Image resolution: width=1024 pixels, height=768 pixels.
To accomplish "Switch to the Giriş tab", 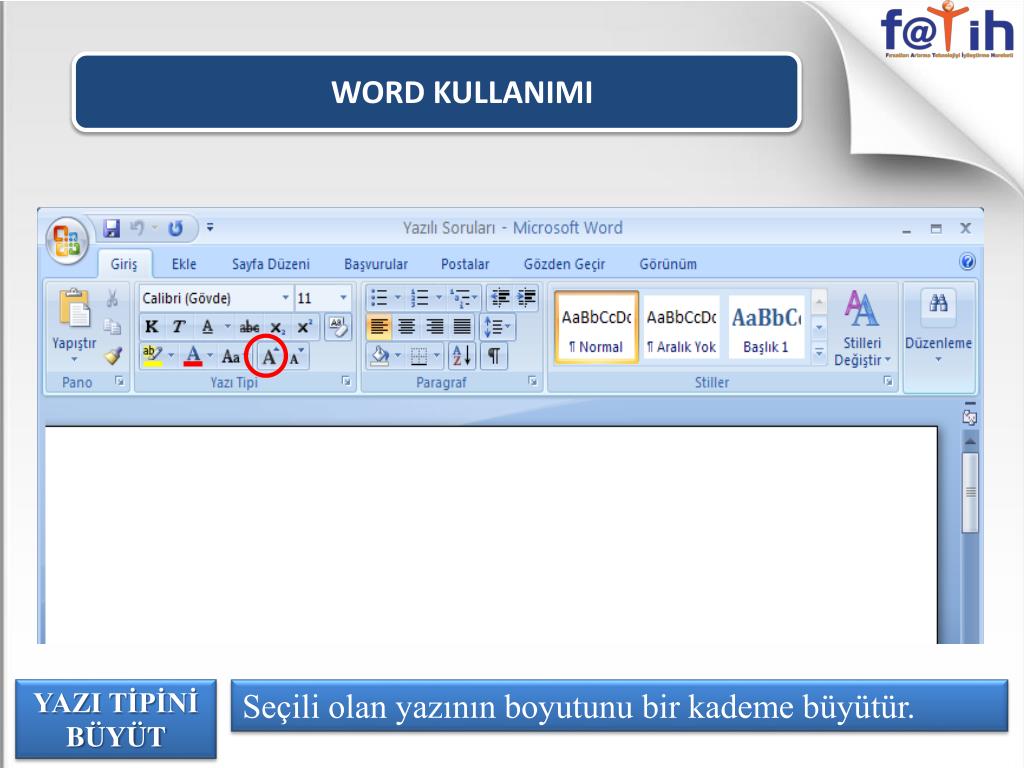I will point(124,264).
